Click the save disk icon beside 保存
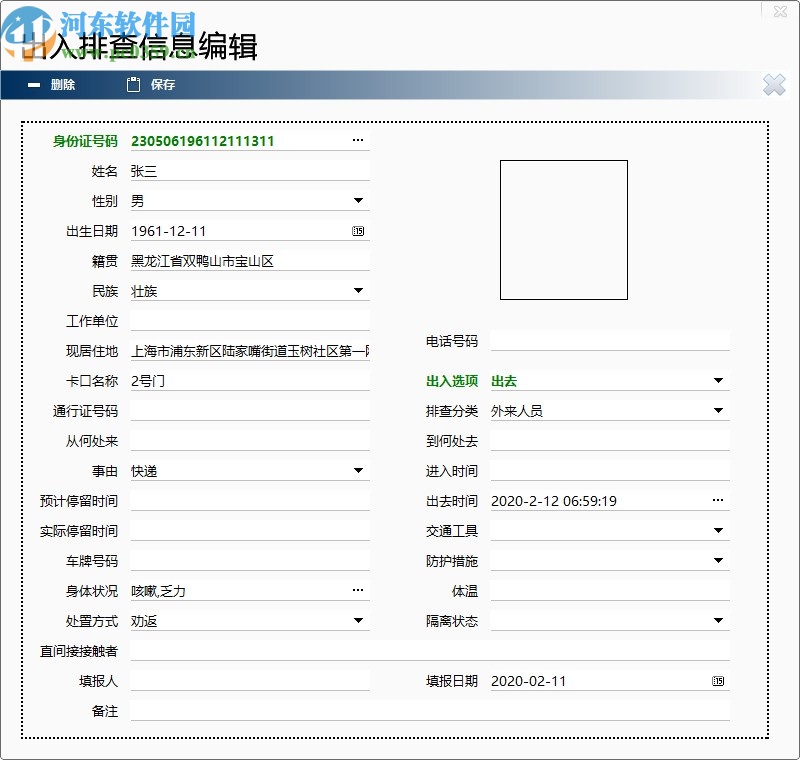Image resolution: width=800 pixels, height=760 pixels. click(x=135, y=85)
